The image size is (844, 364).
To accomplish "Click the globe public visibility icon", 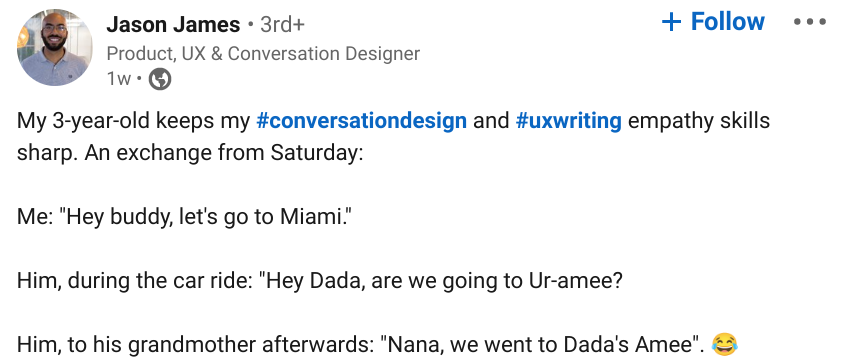I will pos(159,79).
